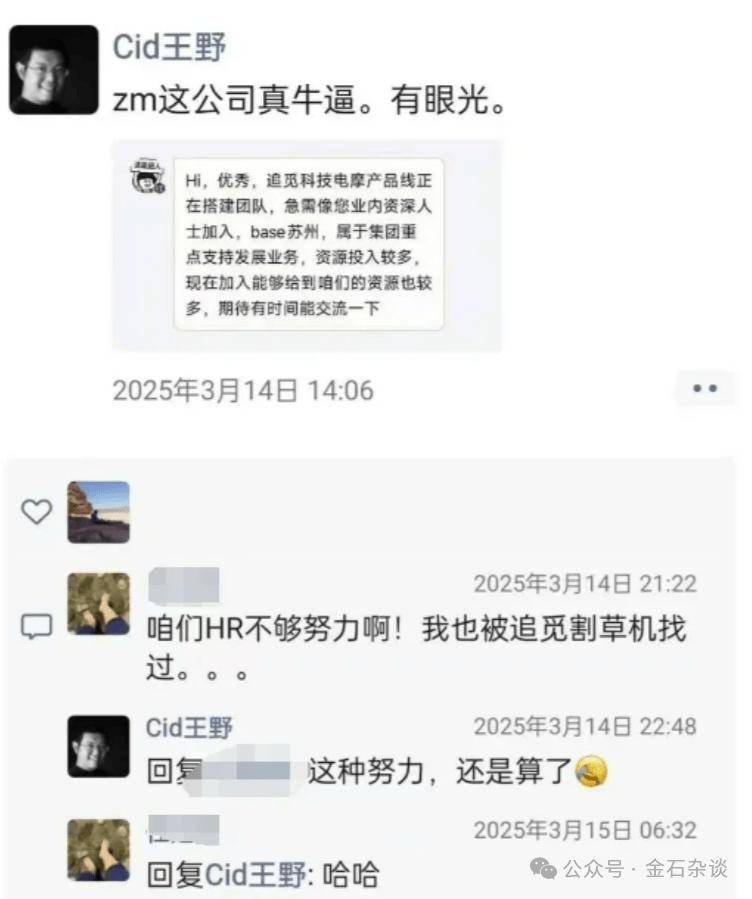Tap the WeChat 公众号 金石杂谈 watermark
The width and height of the screenshot is (752, 899).
click(629, 869)
